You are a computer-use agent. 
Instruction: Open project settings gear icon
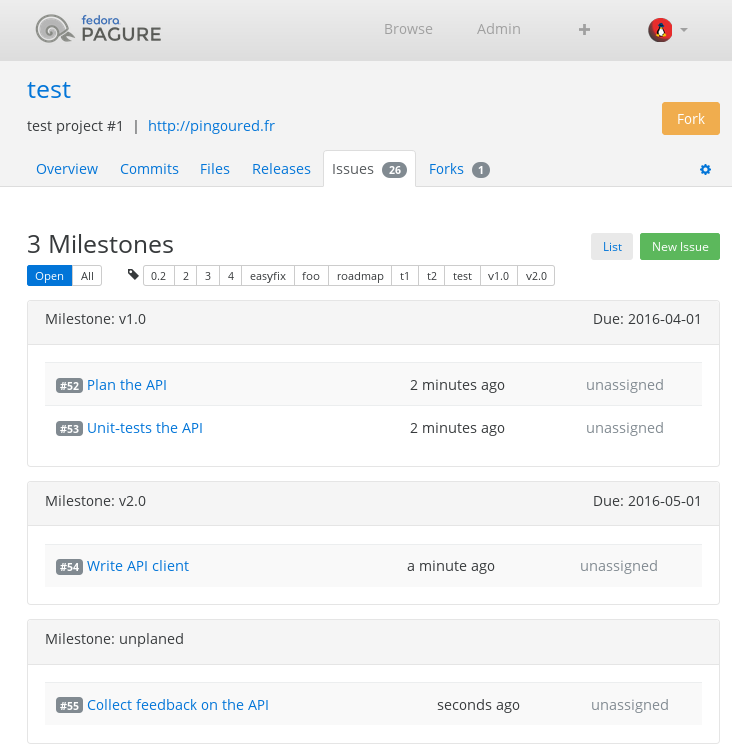(x=705, y=170)
